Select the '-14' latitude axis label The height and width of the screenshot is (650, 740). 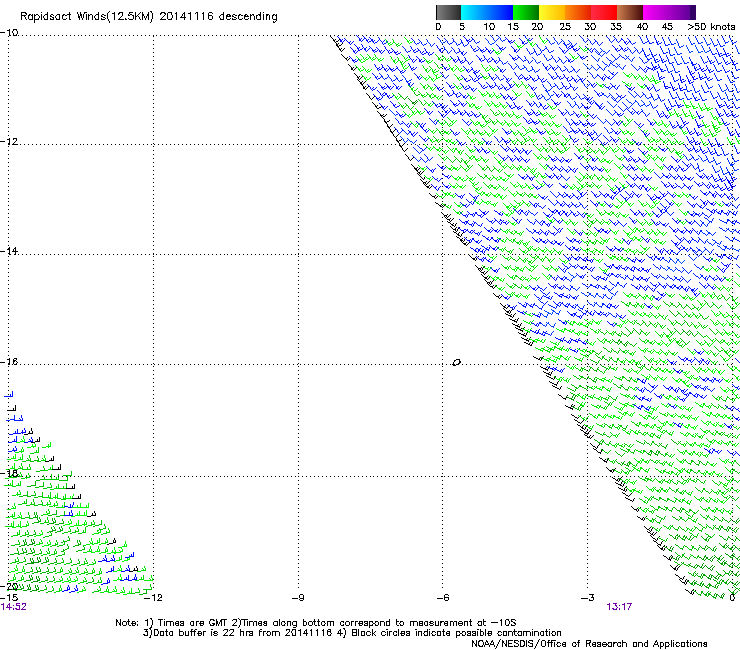coord(9,251)
